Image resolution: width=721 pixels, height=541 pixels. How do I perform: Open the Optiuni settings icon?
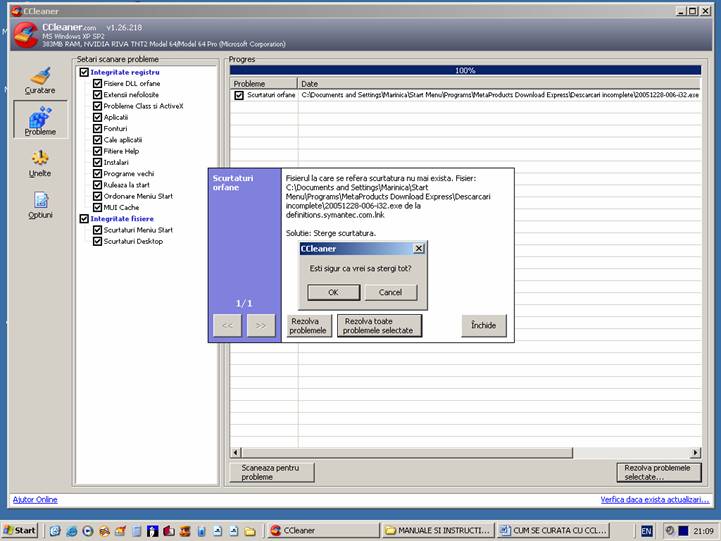[40, 204]
